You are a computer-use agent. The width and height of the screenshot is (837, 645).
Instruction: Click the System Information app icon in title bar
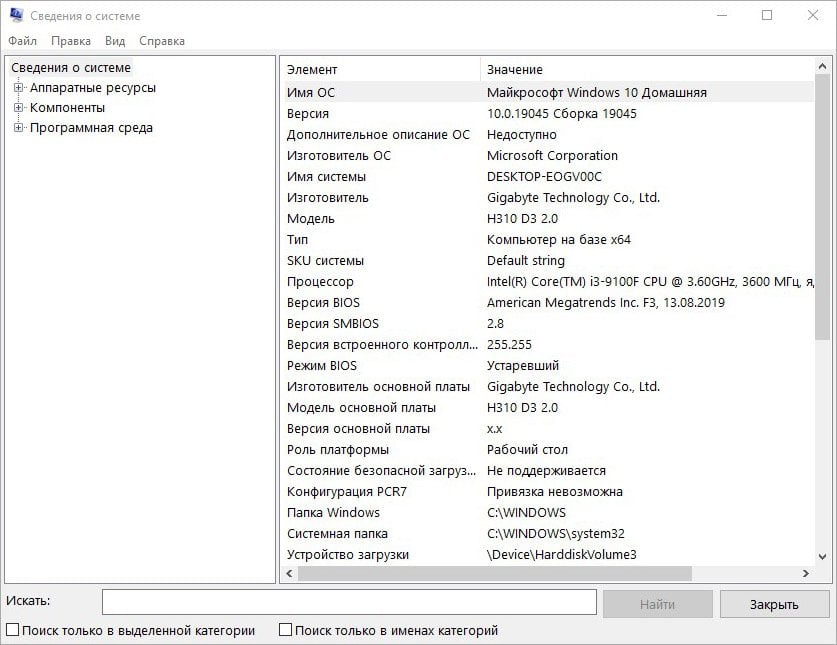point(15,16)
